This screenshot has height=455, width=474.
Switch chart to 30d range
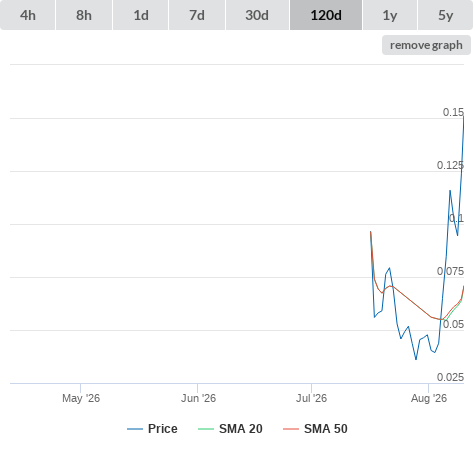coord(257,15)
